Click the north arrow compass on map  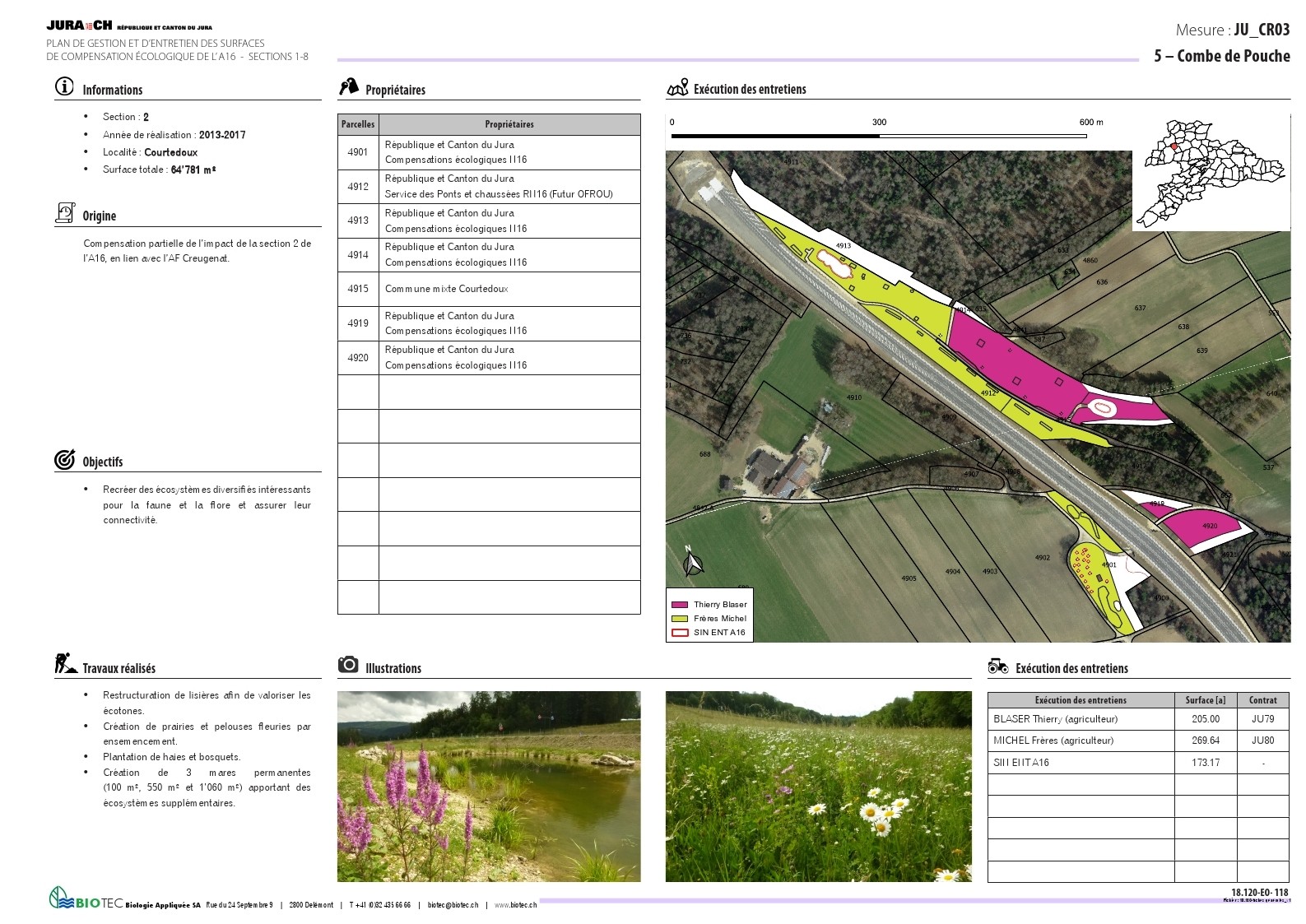pos(693,563)
